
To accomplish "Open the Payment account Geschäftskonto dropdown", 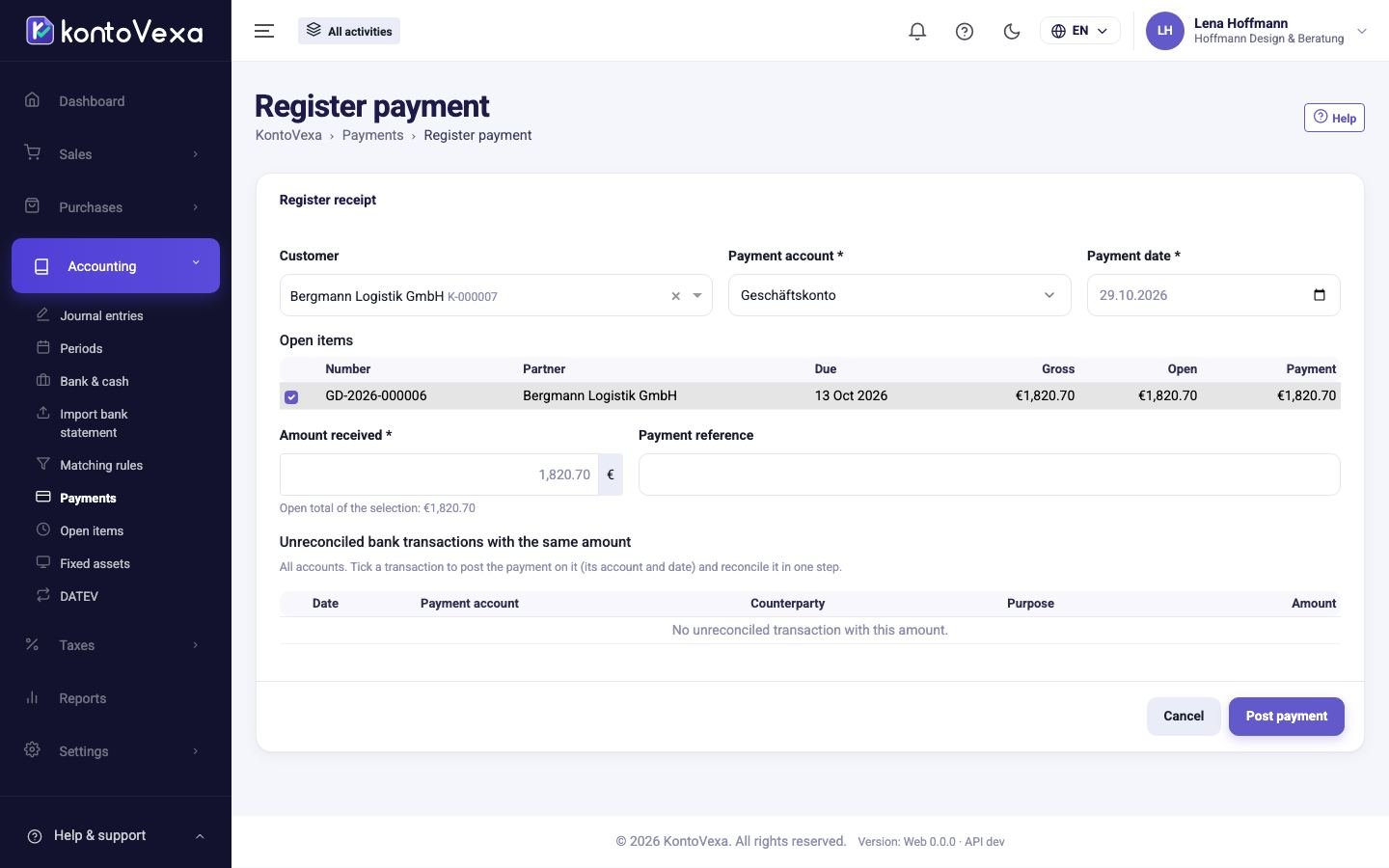I will [x=899, y=295].
